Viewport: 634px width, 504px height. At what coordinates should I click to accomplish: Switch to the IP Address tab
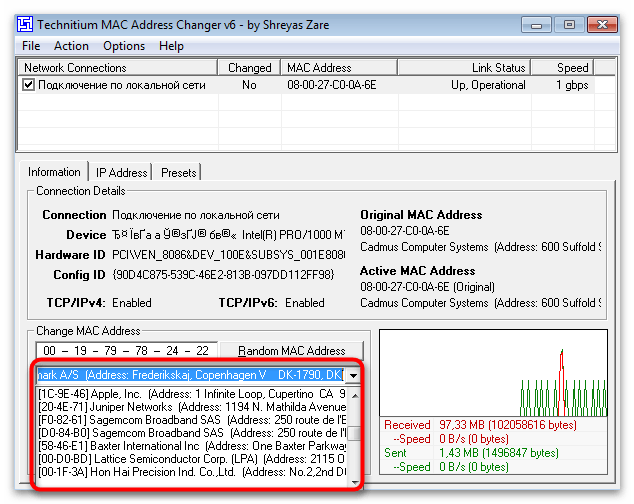click(121, 173)
